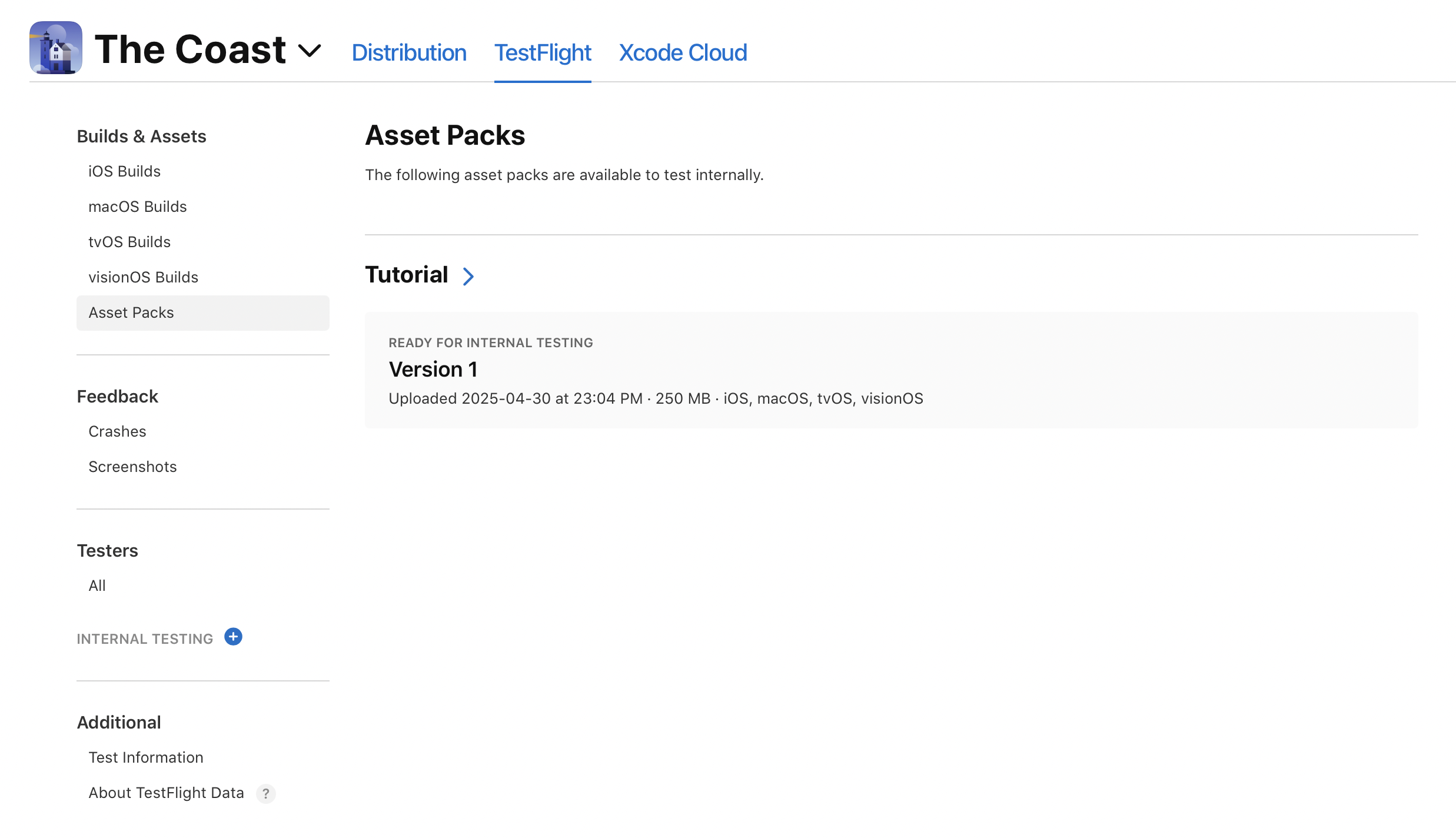
Task: Expand Tutorial using the blue chevron
Action: pyautogui.click(x=468, y=276)
